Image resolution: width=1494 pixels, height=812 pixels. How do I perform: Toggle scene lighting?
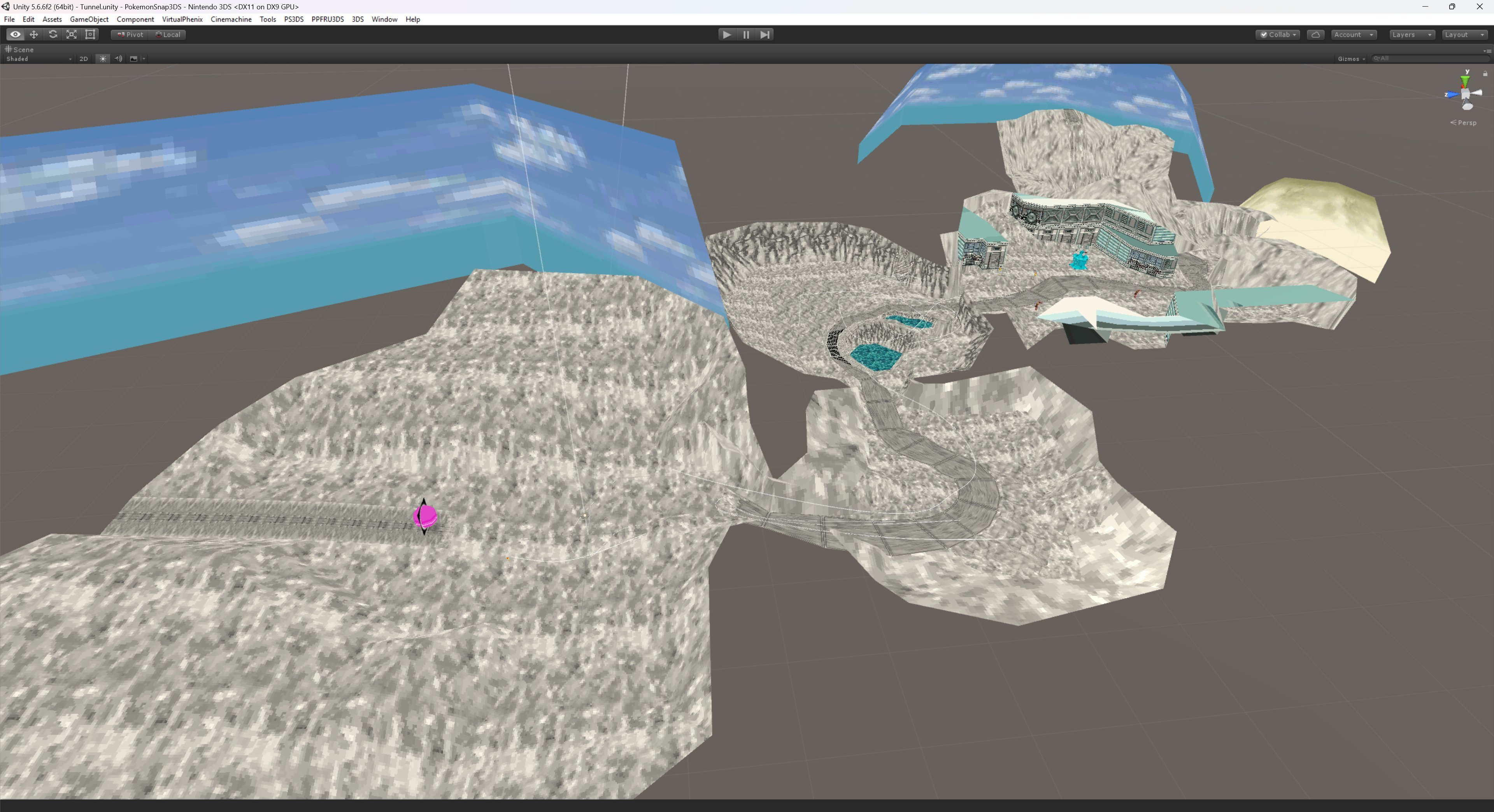coord(103,59)
